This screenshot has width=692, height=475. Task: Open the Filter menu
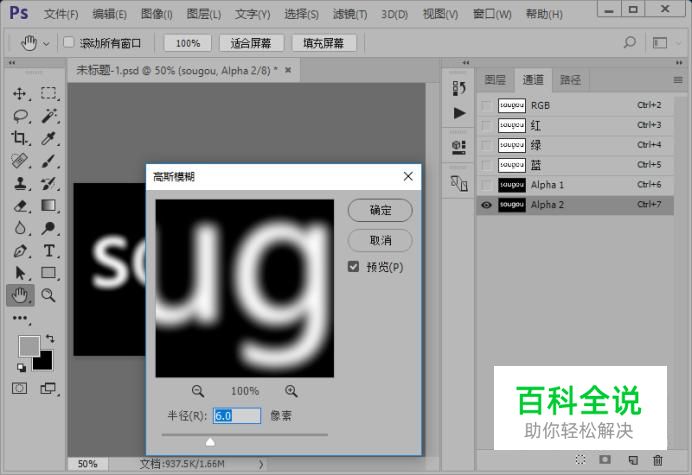click(350, 15)
